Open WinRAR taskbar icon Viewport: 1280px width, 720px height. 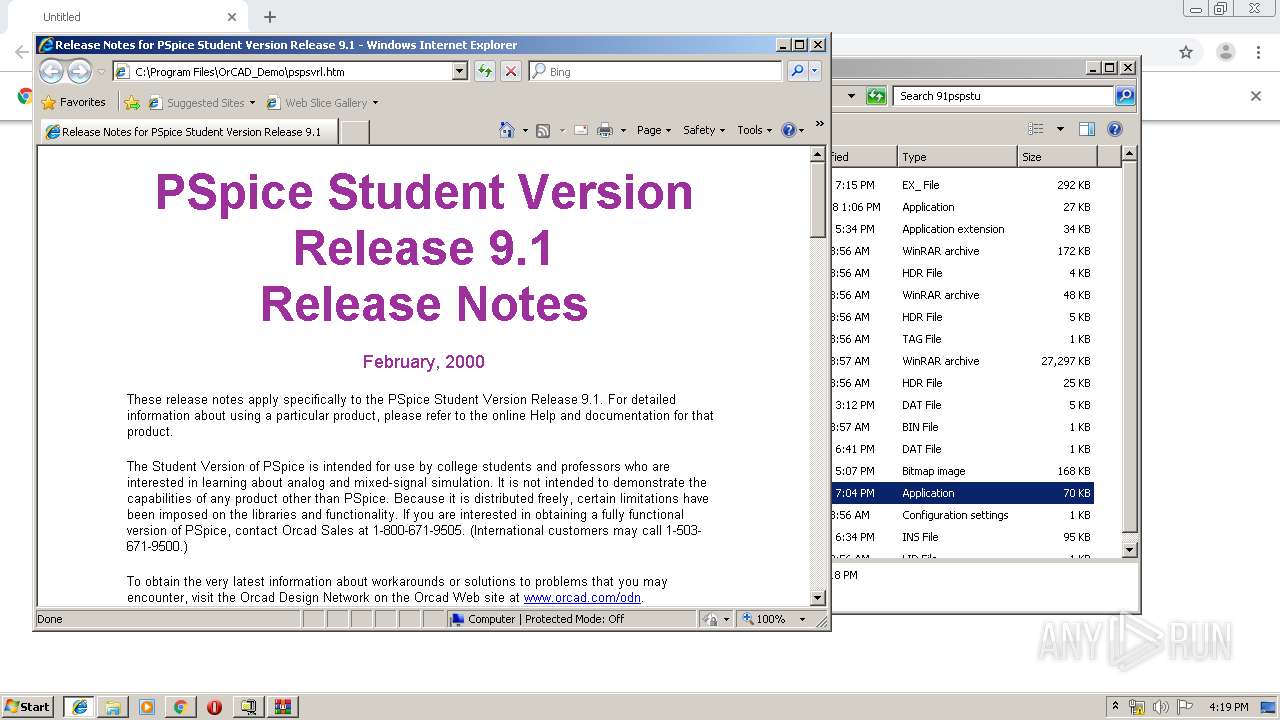coord(282,707)
